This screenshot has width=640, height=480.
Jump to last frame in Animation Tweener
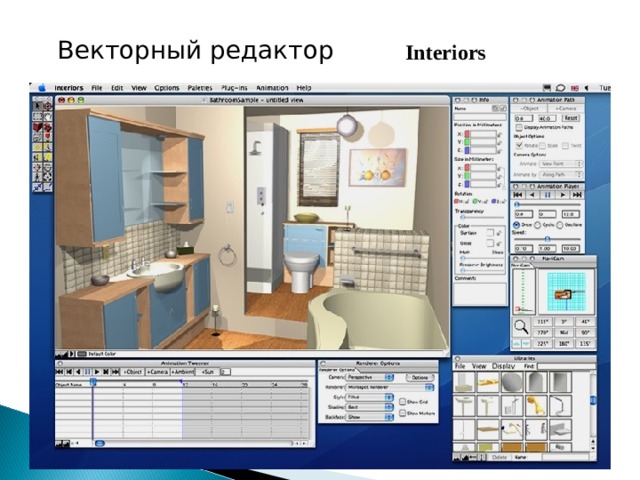[116, 372]
